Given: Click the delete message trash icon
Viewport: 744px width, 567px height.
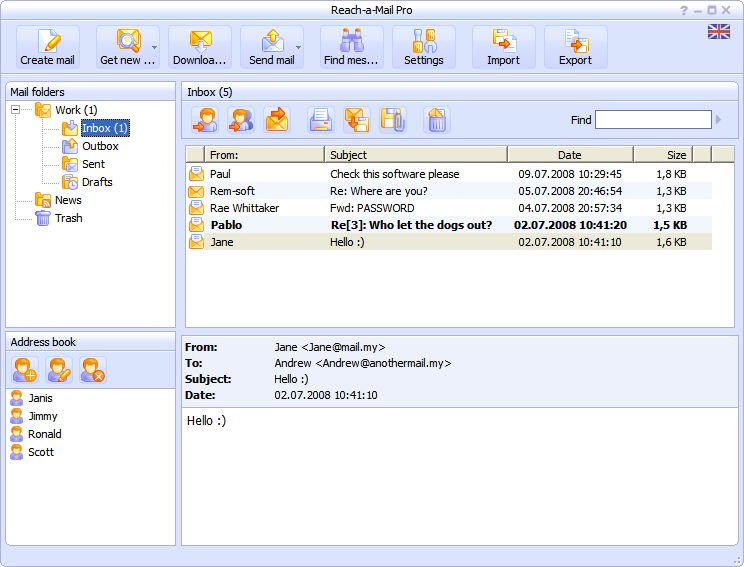Looking at the screenshot, I should pos(437,120).
